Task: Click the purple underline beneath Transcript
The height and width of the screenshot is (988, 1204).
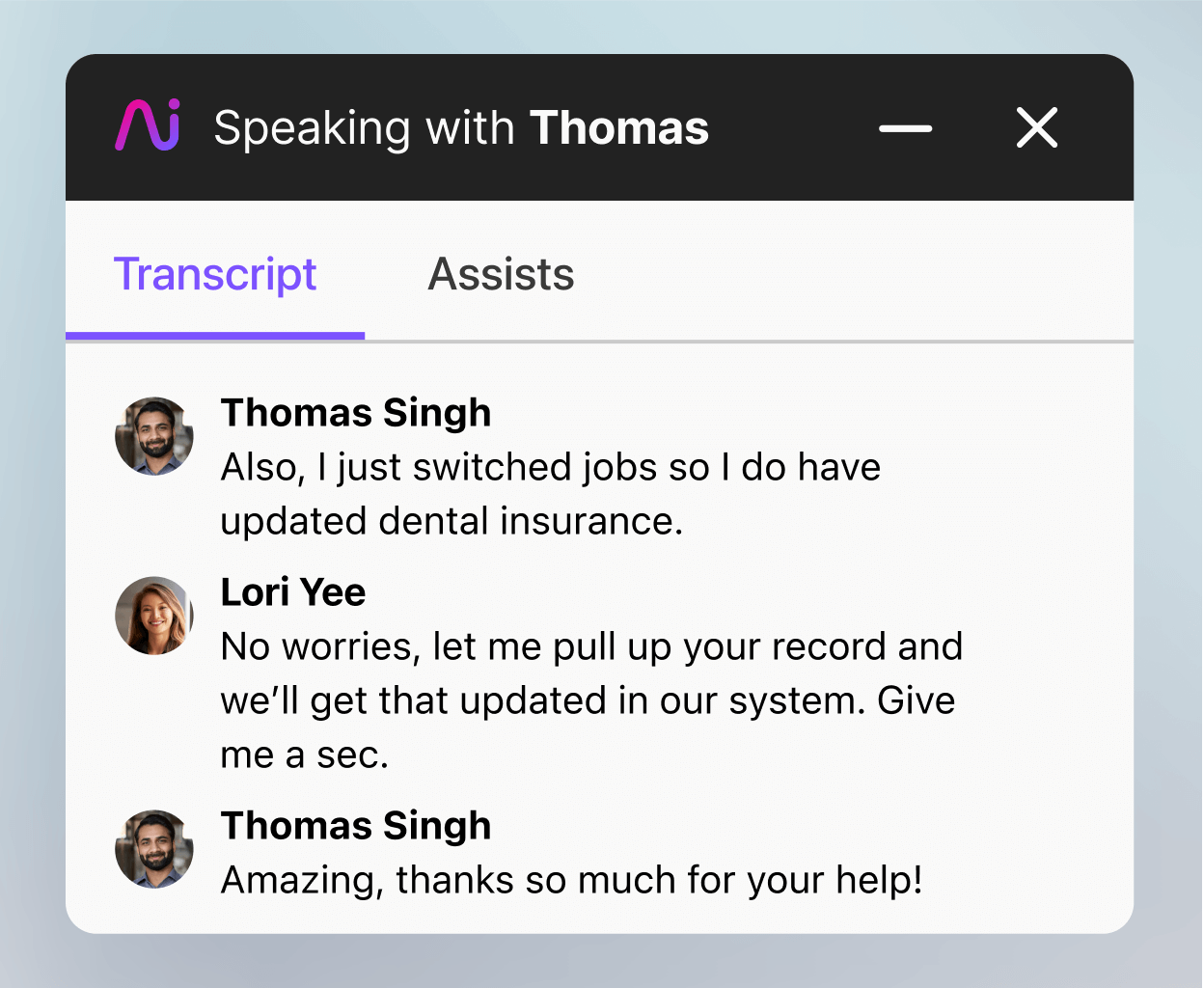Action: click(x=215, y=336)
